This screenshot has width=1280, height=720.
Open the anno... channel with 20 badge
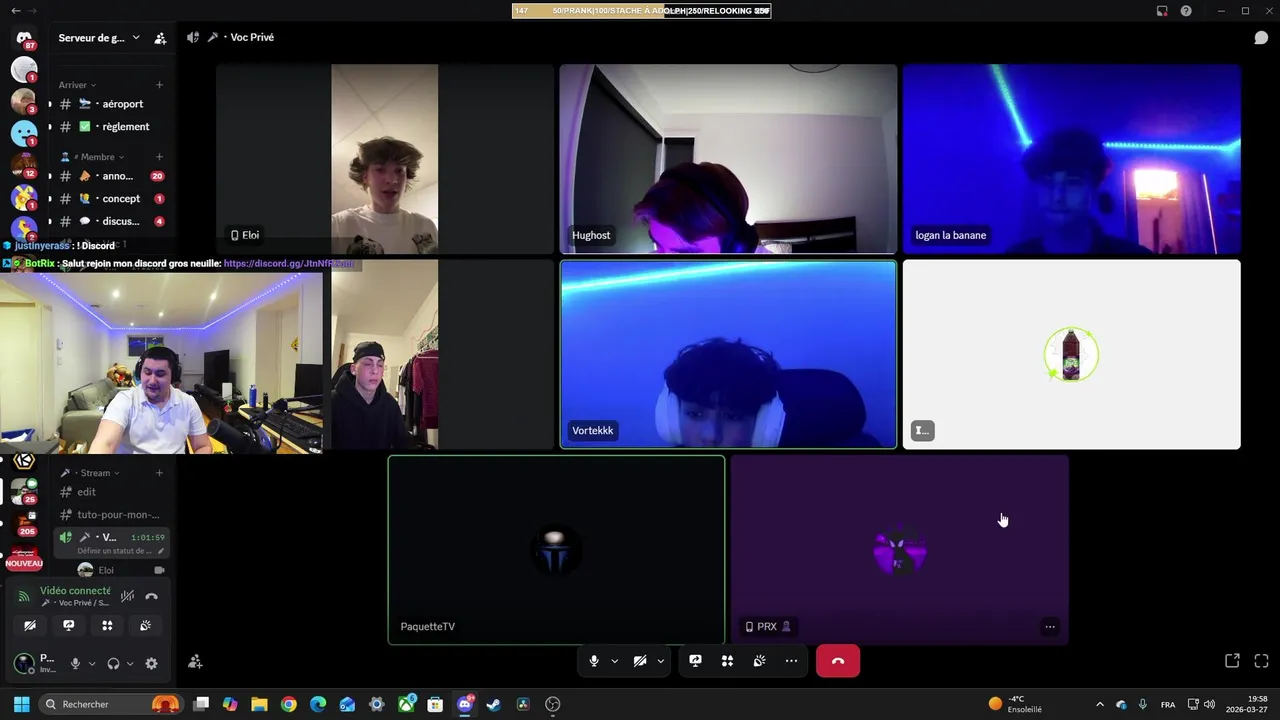coord(110,176)
